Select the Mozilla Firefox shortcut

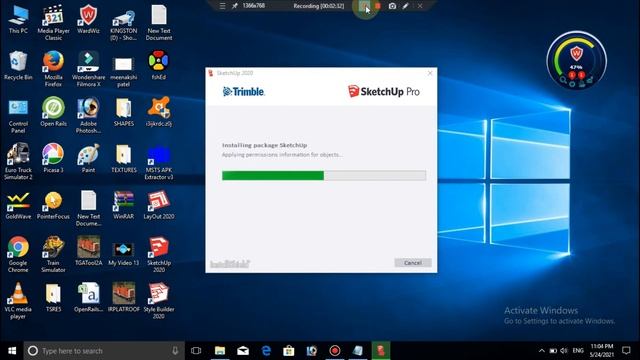[53, 69]
